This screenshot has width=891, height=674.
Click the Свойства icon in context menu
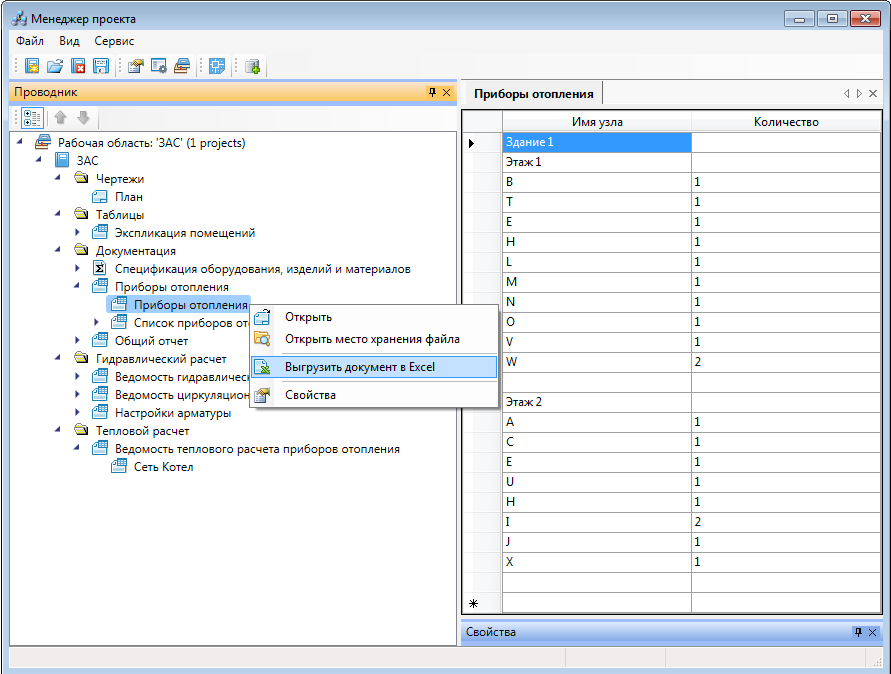tap(262, 395)
